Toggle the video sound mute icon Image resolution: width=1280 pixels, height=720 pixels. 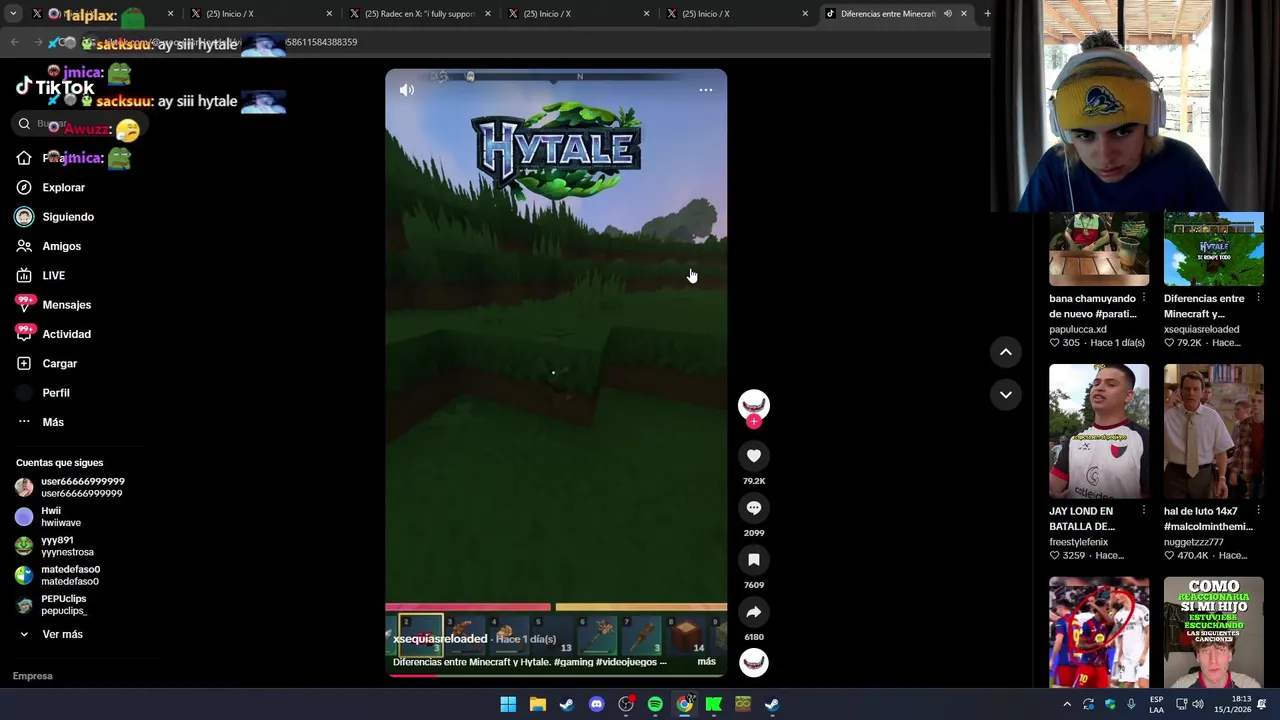coord(407,90)
